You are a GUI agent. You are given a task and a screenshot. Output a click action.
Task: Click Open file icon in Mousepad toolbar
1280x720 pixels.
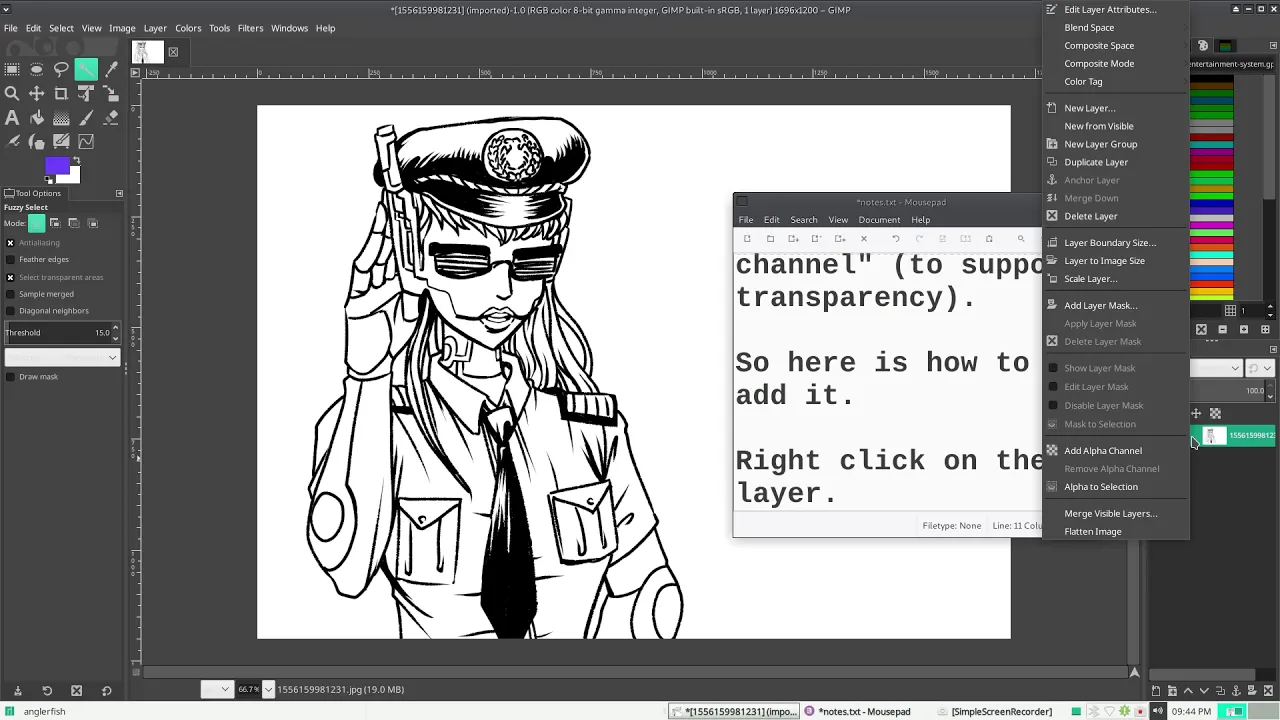coord(770,239)
